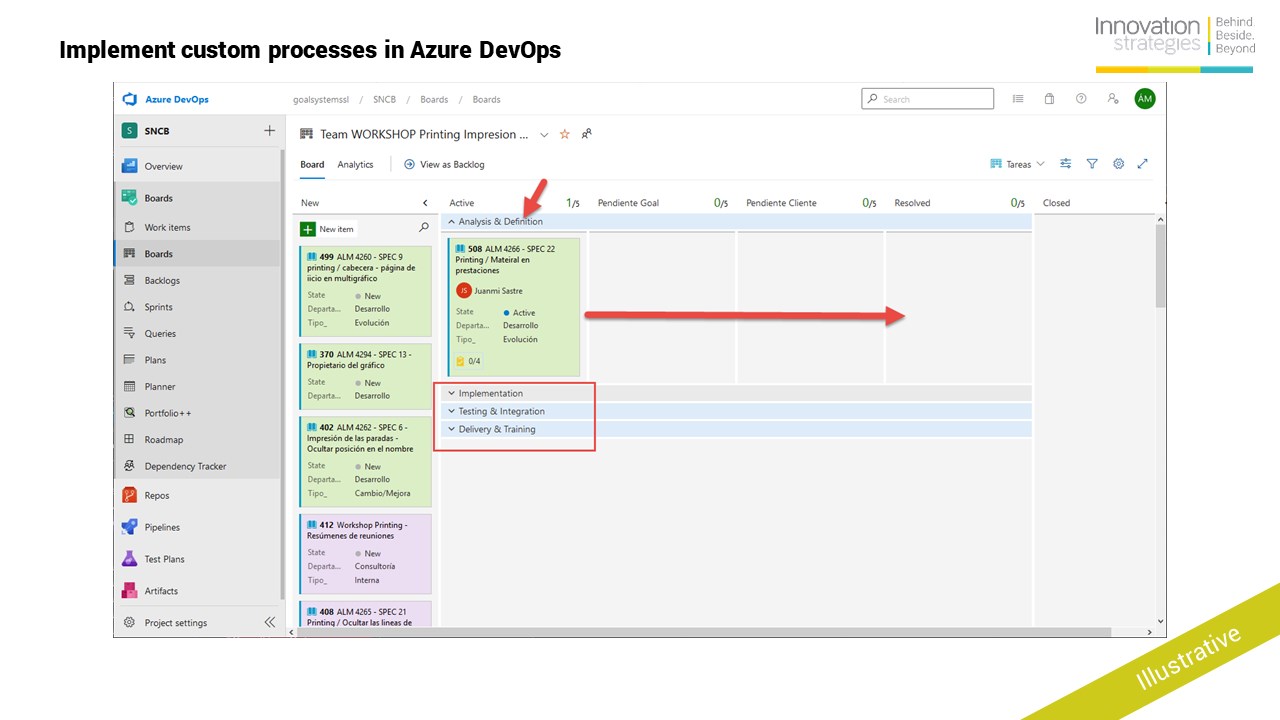Click the Closed column header
Screen dimensions: 1280x720
click(x=1056, y=203)
